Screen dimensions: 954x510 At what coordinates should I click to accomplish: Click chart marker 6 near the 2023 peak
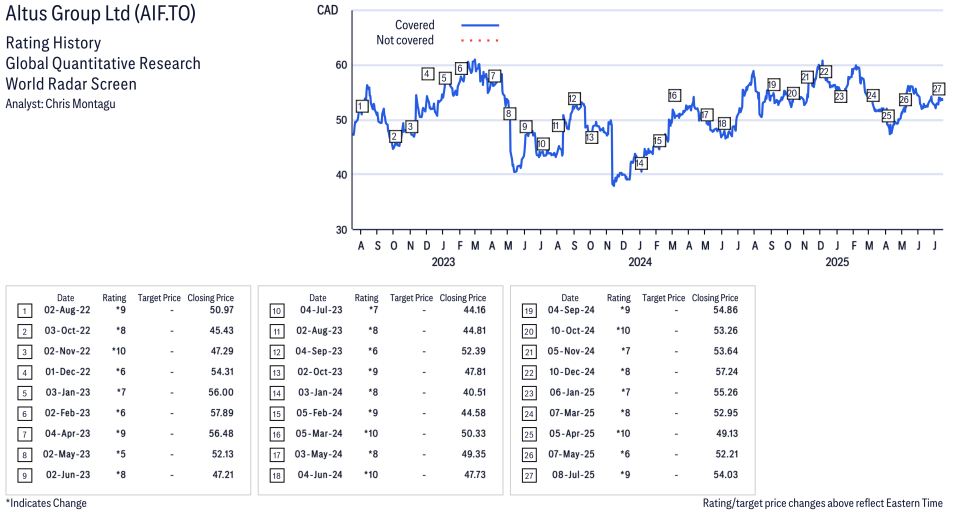click(x=461, y=68)
